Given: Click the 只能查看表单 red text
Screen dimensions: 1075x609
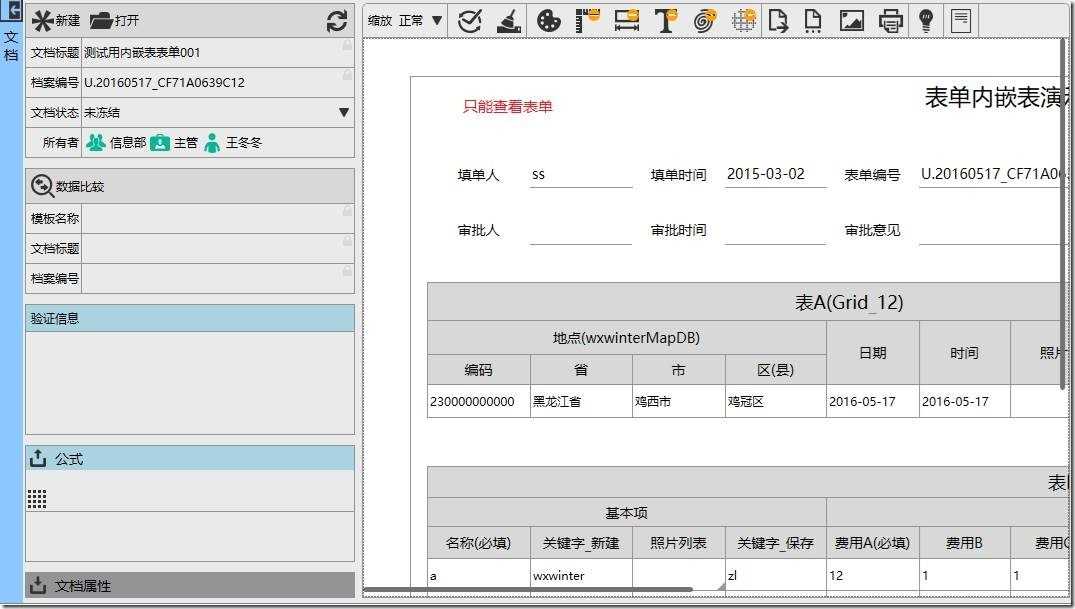Looking at the screenshot, I should click(x=507, y=106).
